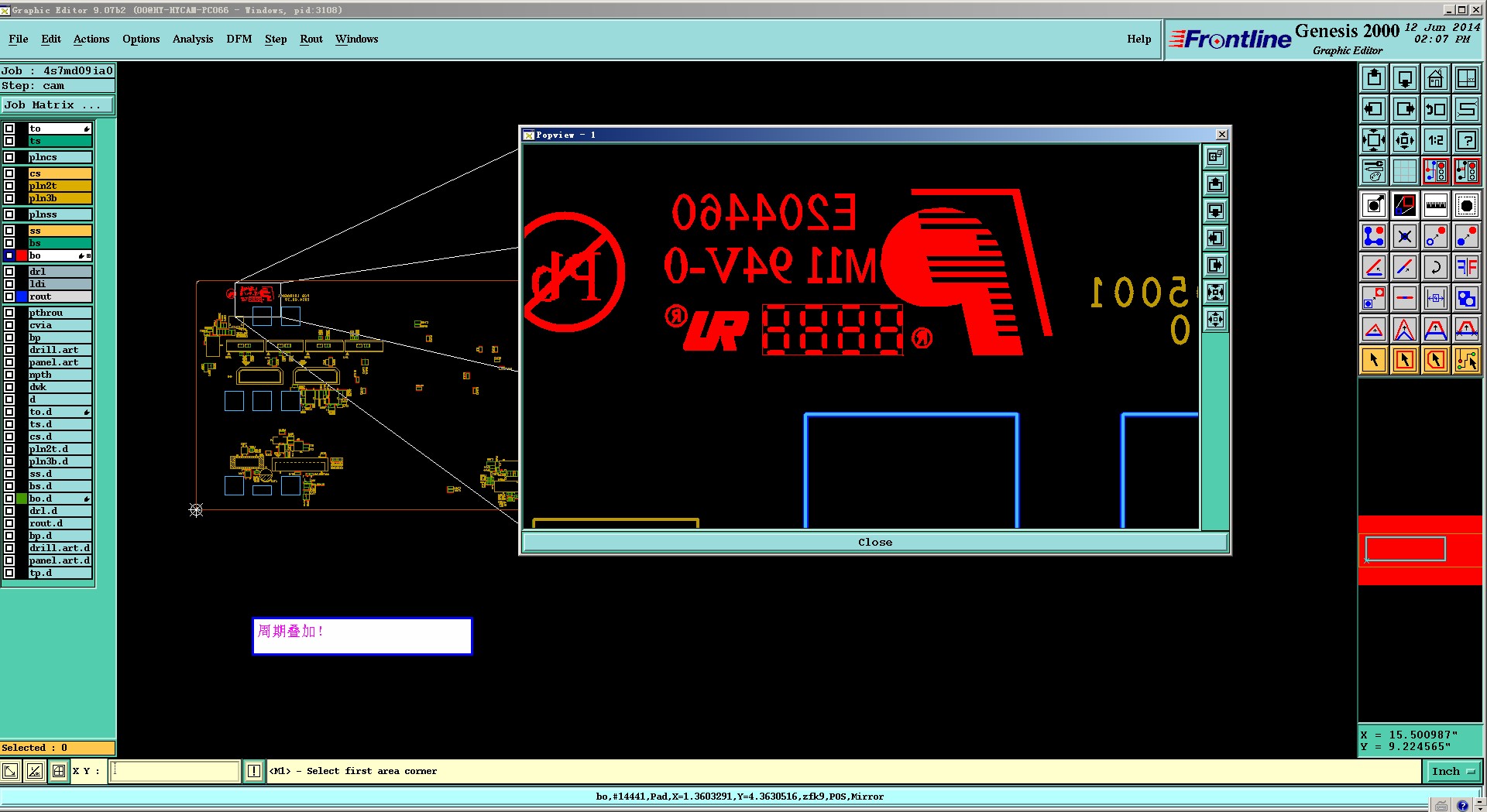Click red color swatch of bo layer
1487x812 pixels.
pos(22,255)
